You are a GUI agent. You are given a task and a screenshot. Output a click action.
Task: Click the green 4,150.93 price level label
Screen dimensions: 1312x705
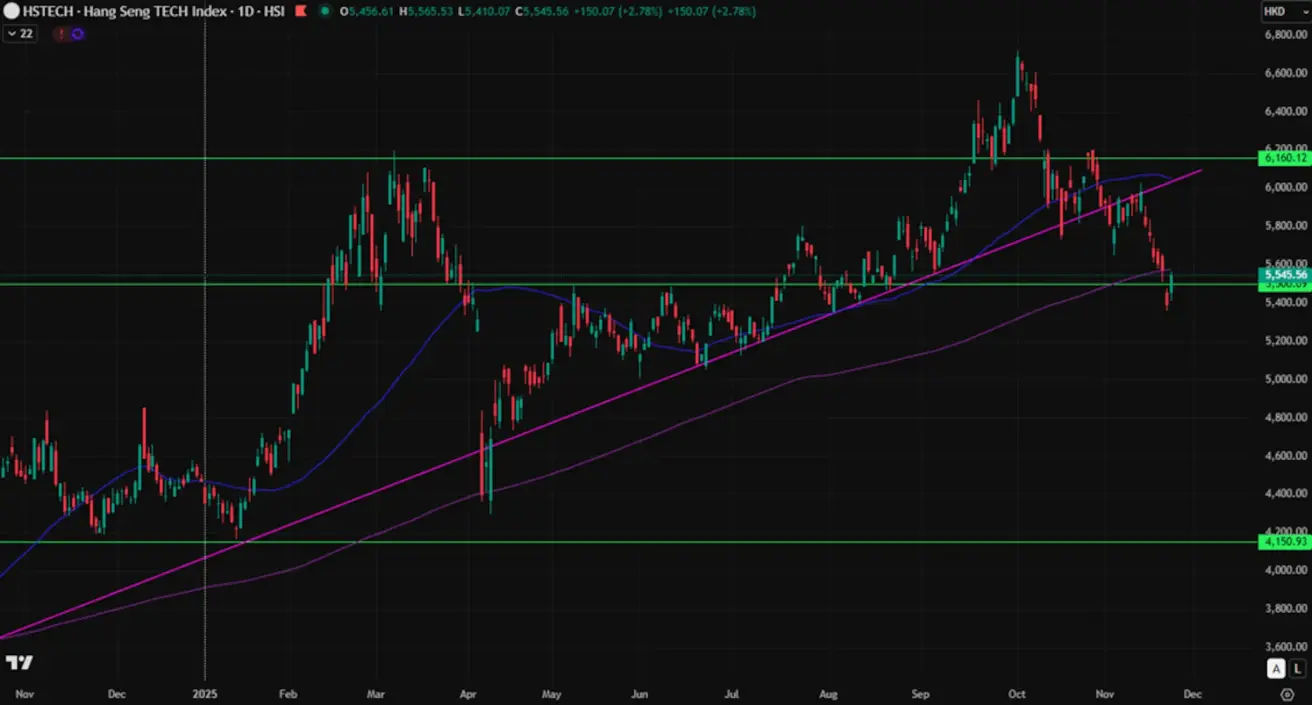click(1285, 542)
